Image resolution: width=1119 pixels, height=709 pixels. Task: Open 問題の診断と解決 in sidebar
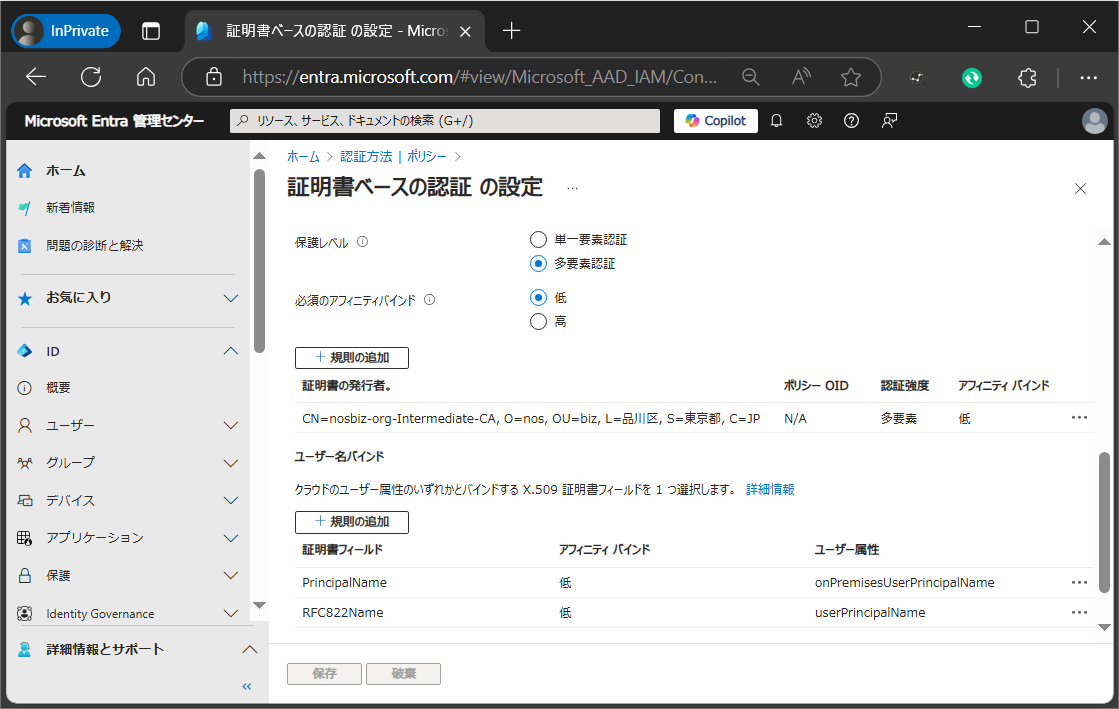coord(94,245)
